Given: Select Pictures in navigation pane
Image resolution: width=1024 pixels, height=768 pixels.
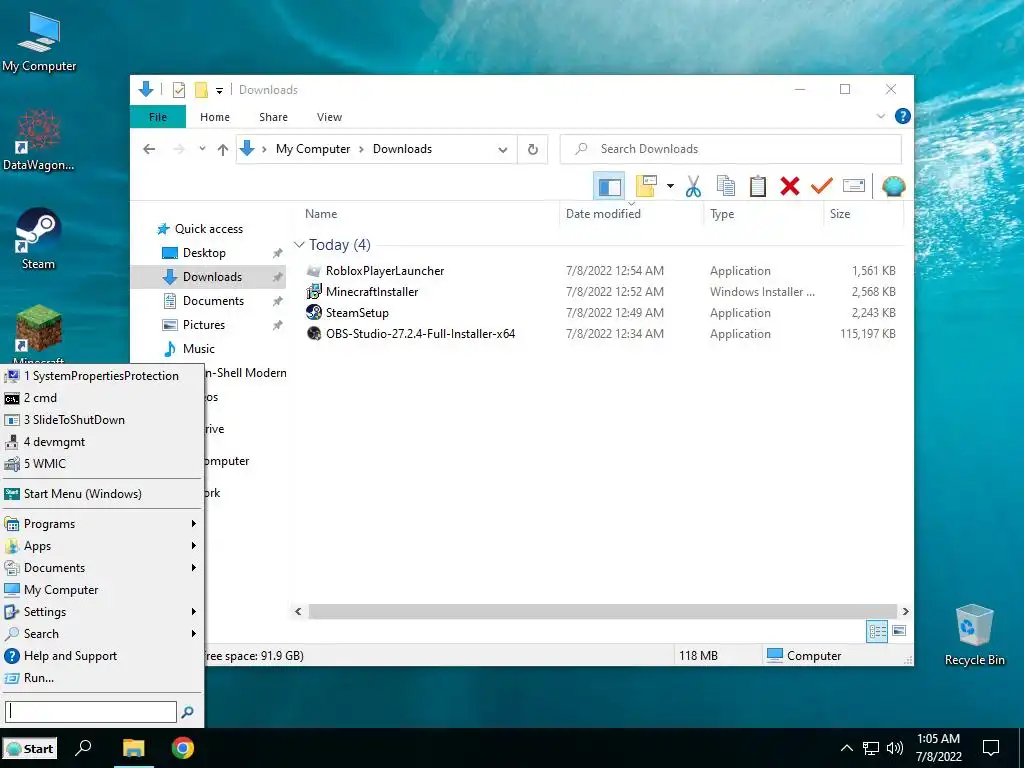Looking at the screenshot, I should point(203,325).
